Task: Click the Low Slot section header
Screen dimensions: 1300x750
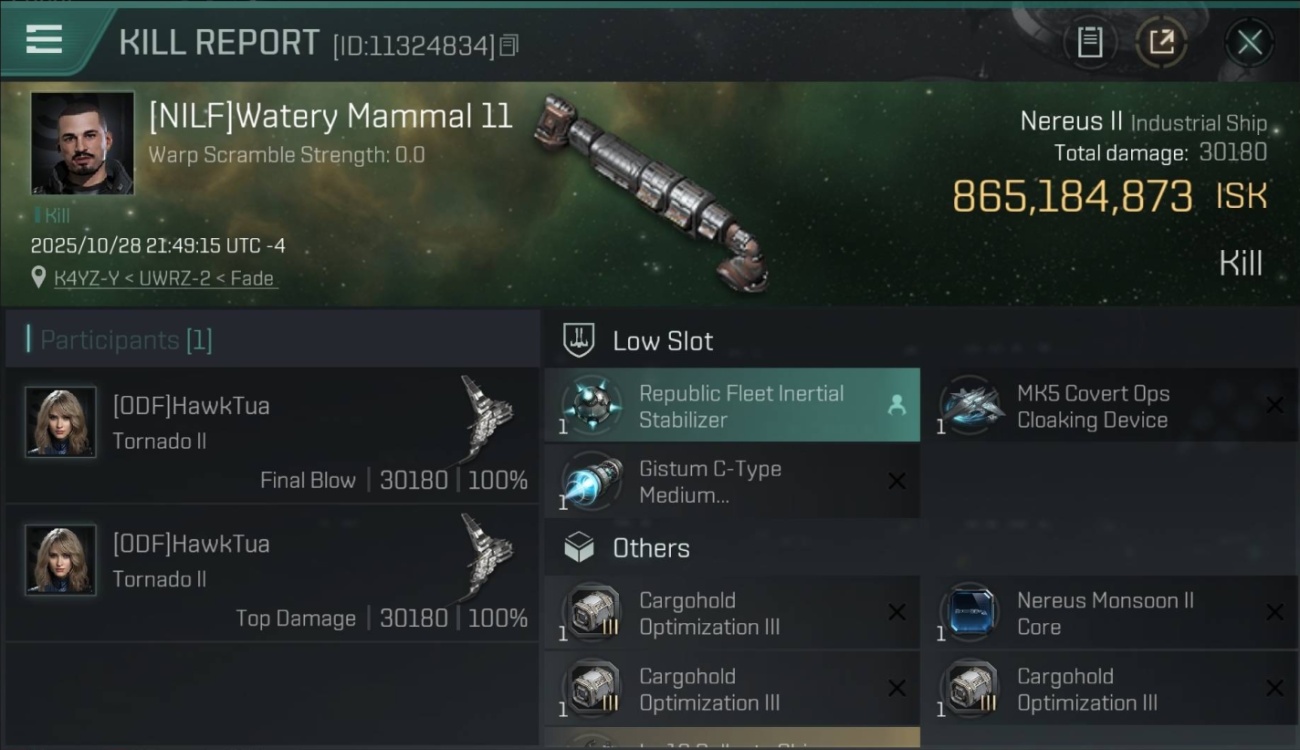Action: click(662, 341)
